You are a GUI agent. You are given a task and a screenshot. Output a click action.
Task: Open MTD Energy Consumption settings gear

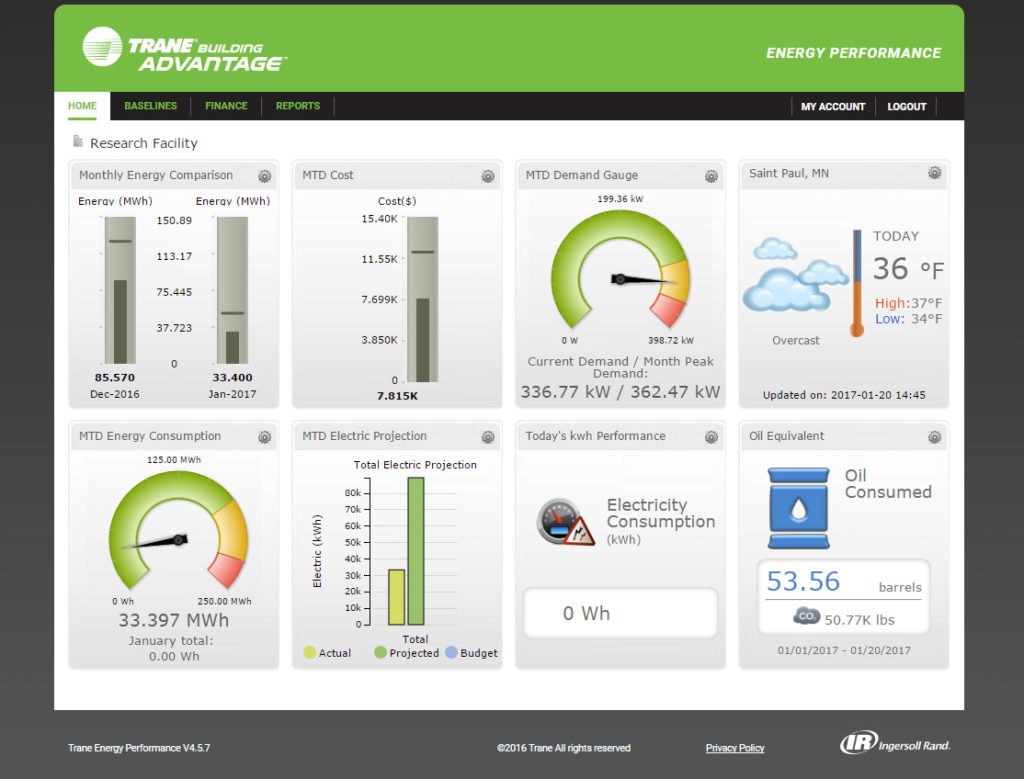coord(264,437)
